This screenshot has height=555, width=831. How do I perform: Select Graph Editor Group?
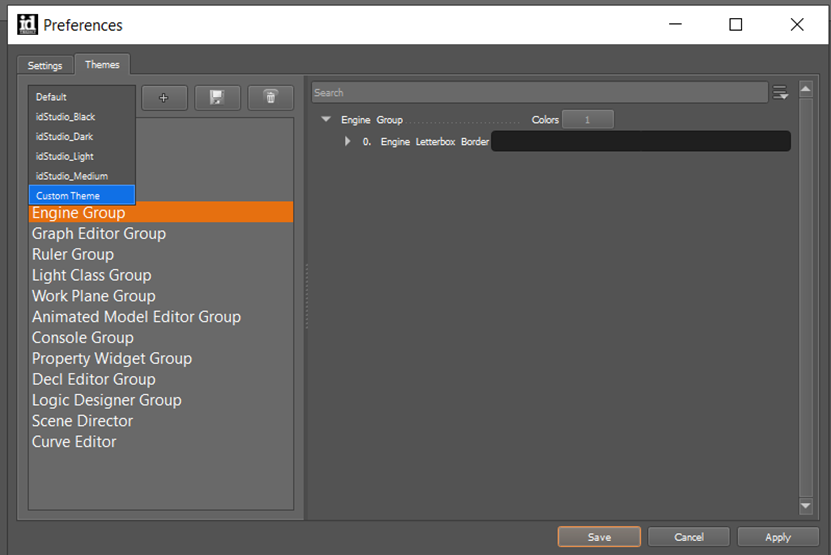(161, 233)
